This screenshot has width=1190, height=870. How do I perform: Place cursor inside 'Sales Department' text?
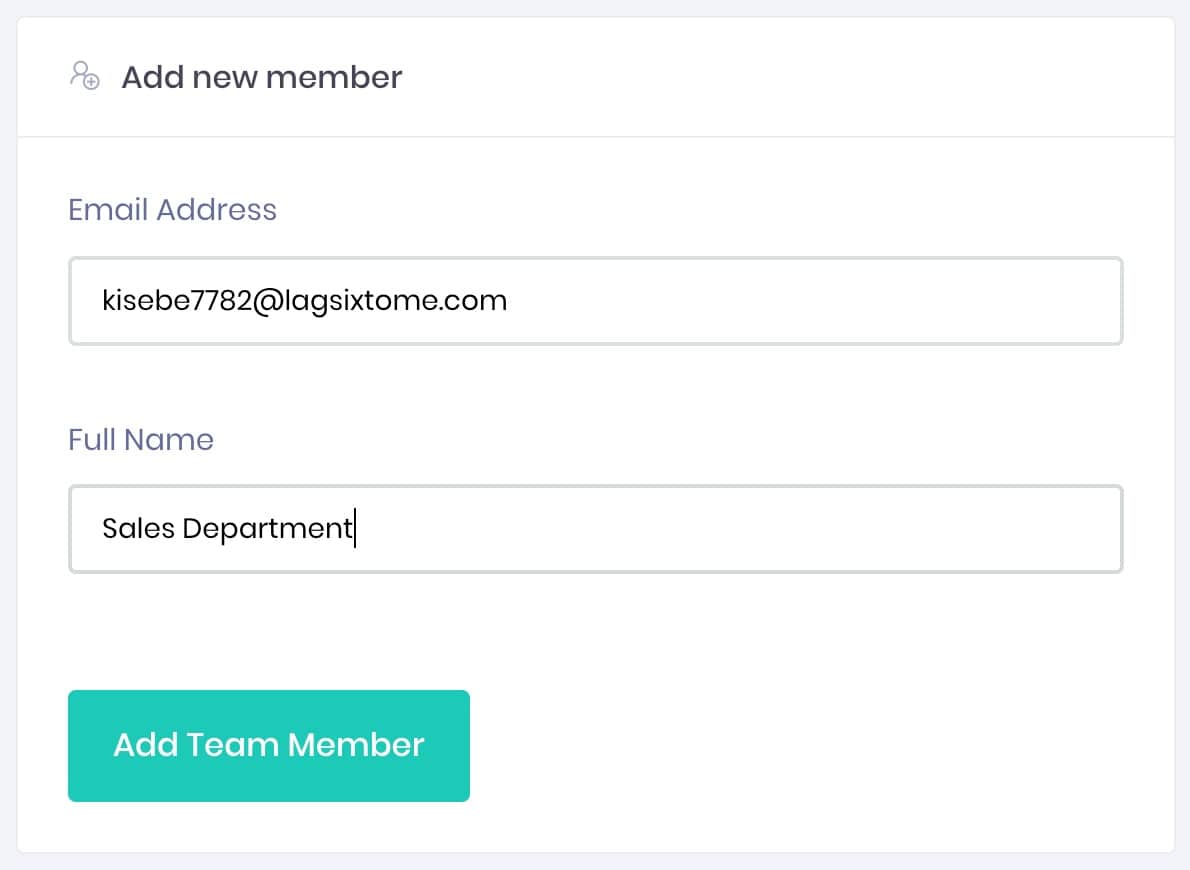(x=227, y=528)
